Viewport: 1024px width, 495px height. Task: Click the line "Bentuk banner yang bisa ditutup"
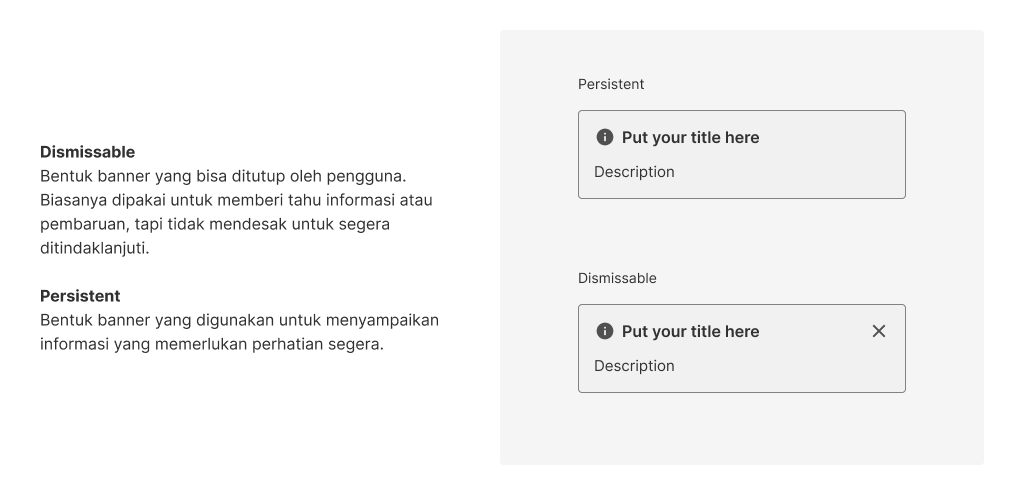pyautogui.click(x=223, y=176)
